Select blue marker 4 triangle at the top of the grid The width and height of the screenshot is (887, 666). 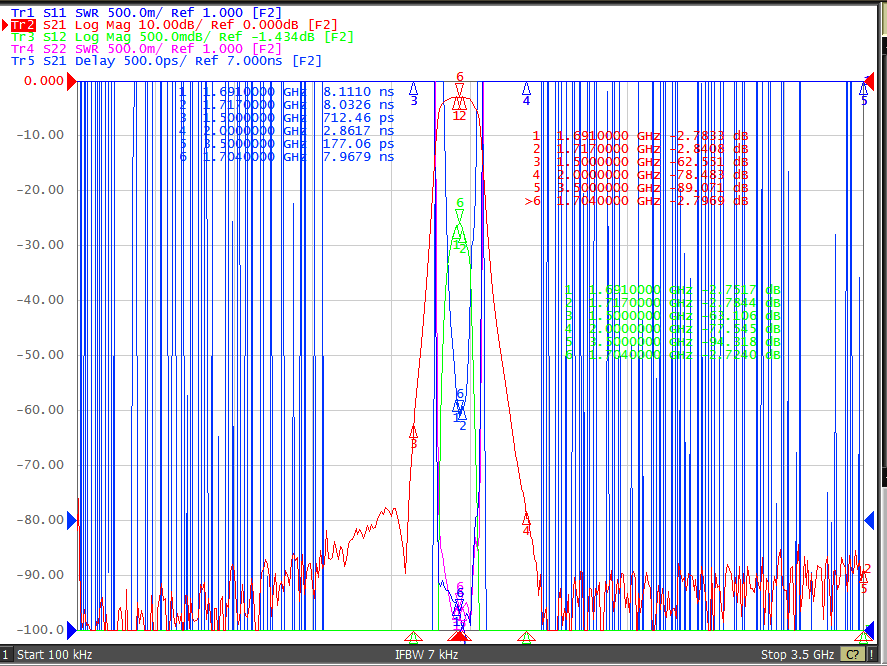(x=527, y=89)
